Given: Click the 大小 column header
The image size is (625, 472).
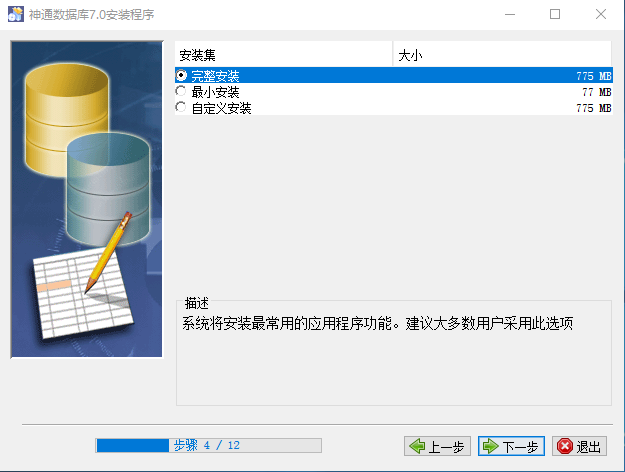Looking at the screenshot, I should pos(502,55).
